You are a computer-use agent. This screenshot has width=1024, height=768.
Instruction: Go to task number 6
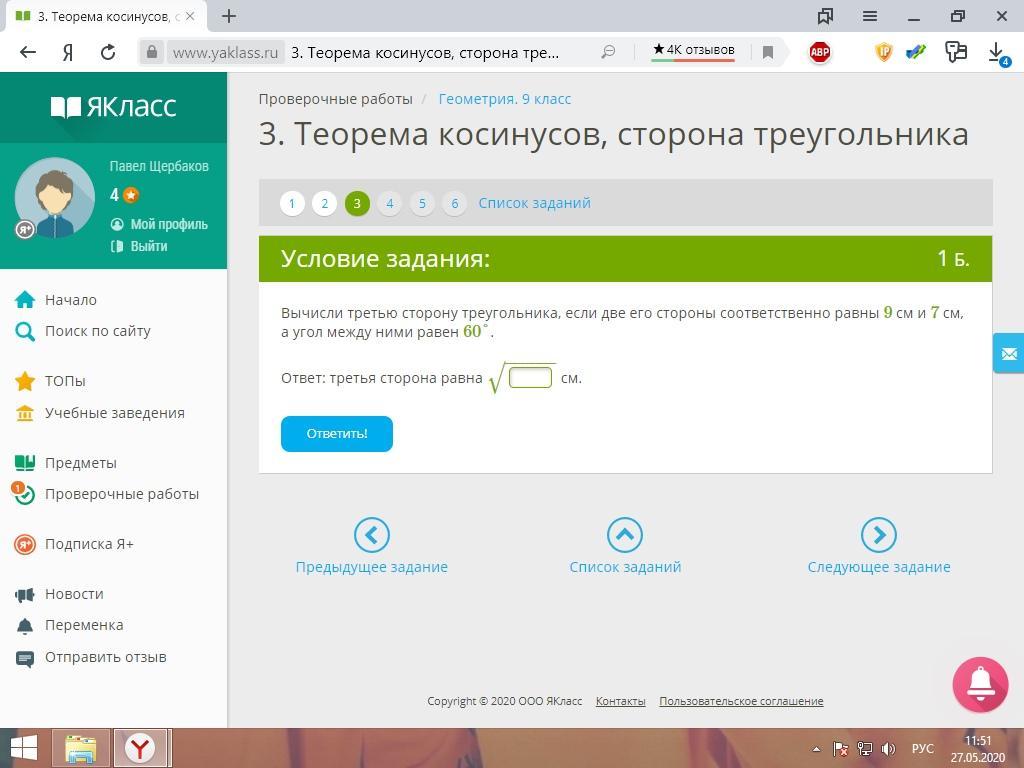click(x=455, y=204)
